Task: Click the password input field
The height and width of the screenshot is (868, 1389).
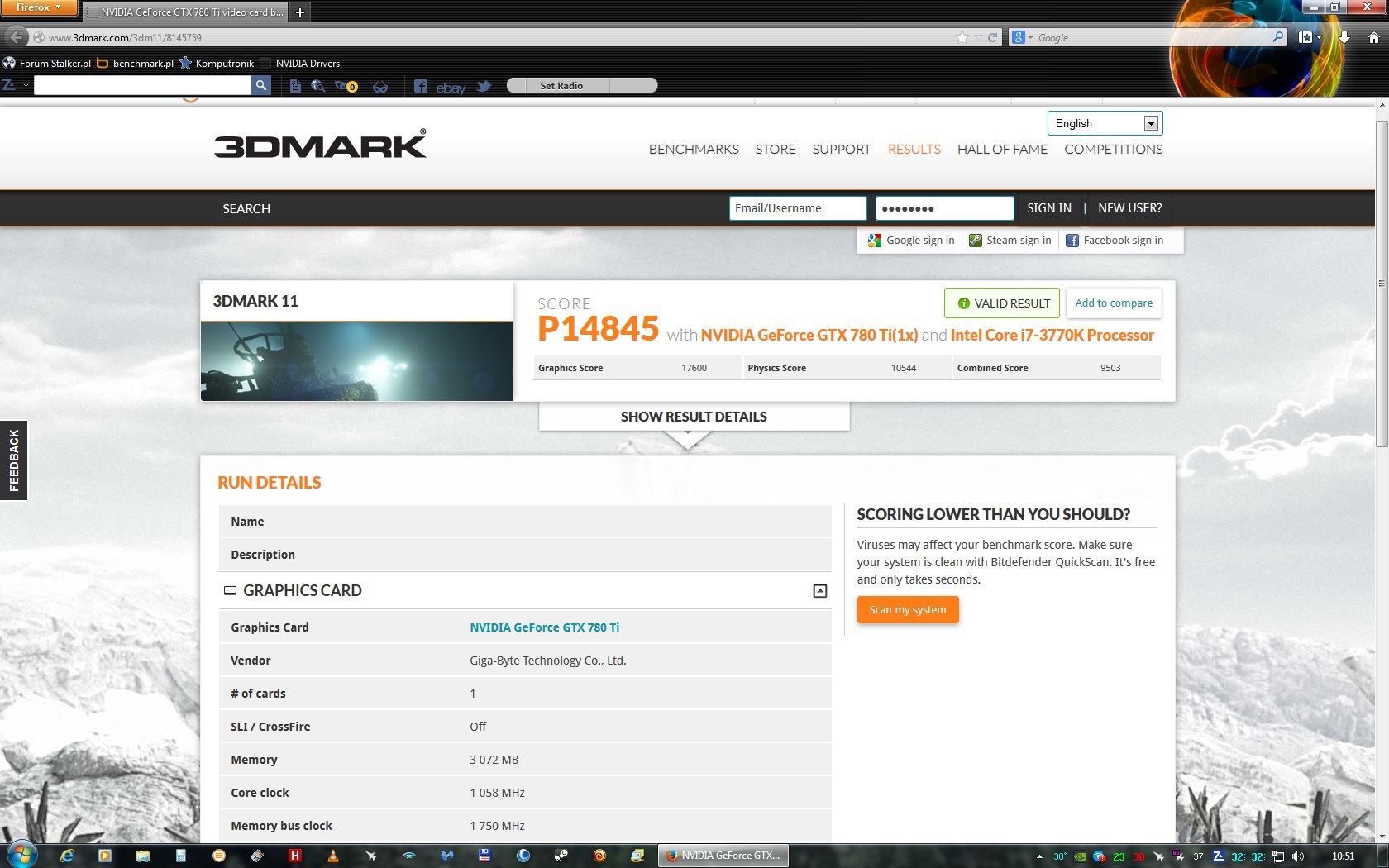Action: coord(945,208)
